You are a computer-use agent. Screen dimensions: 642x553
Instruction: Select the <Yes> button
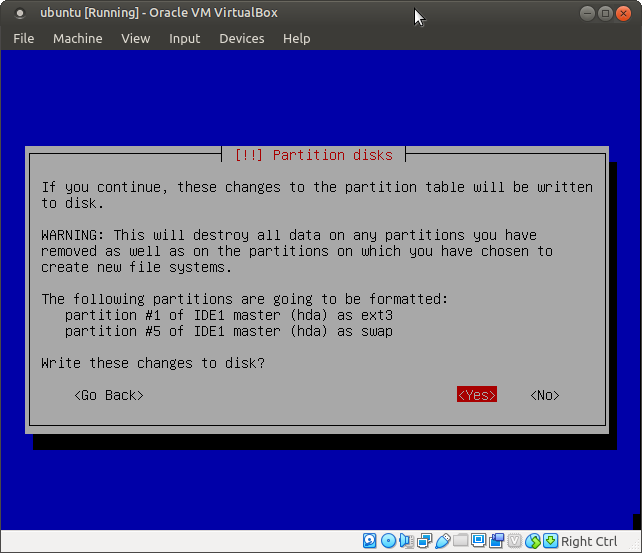tap(477, 395)
